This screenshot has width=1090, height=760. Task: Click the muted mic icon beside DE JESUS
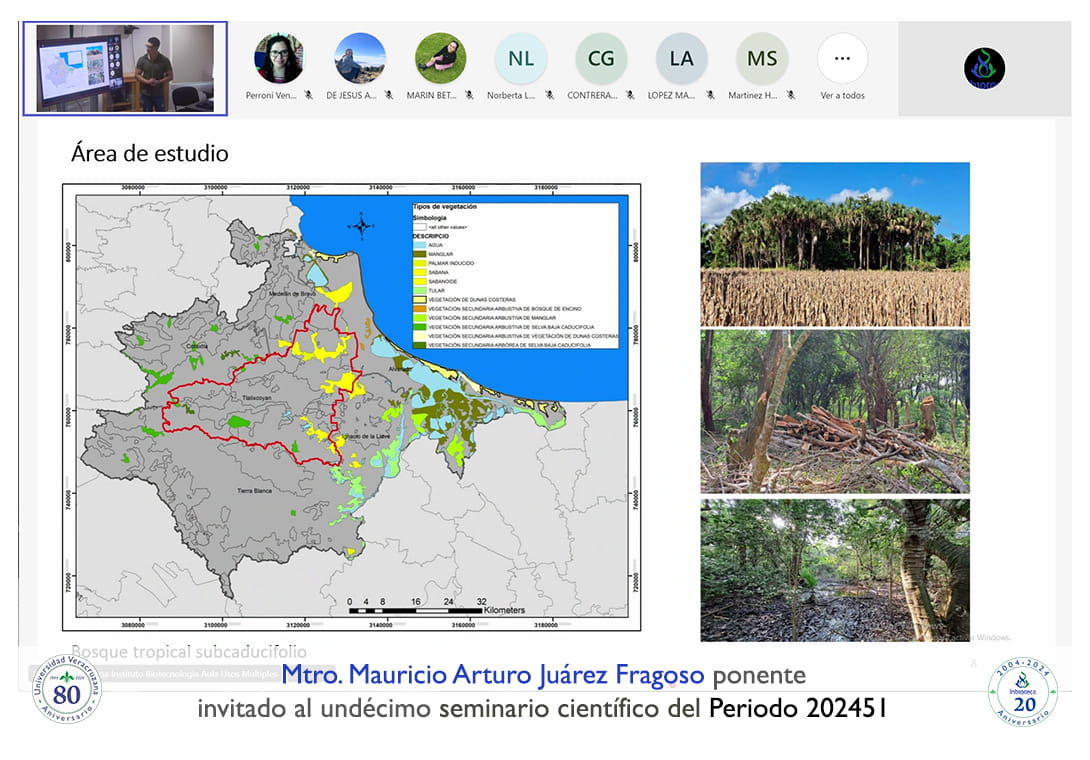(388, 96)
